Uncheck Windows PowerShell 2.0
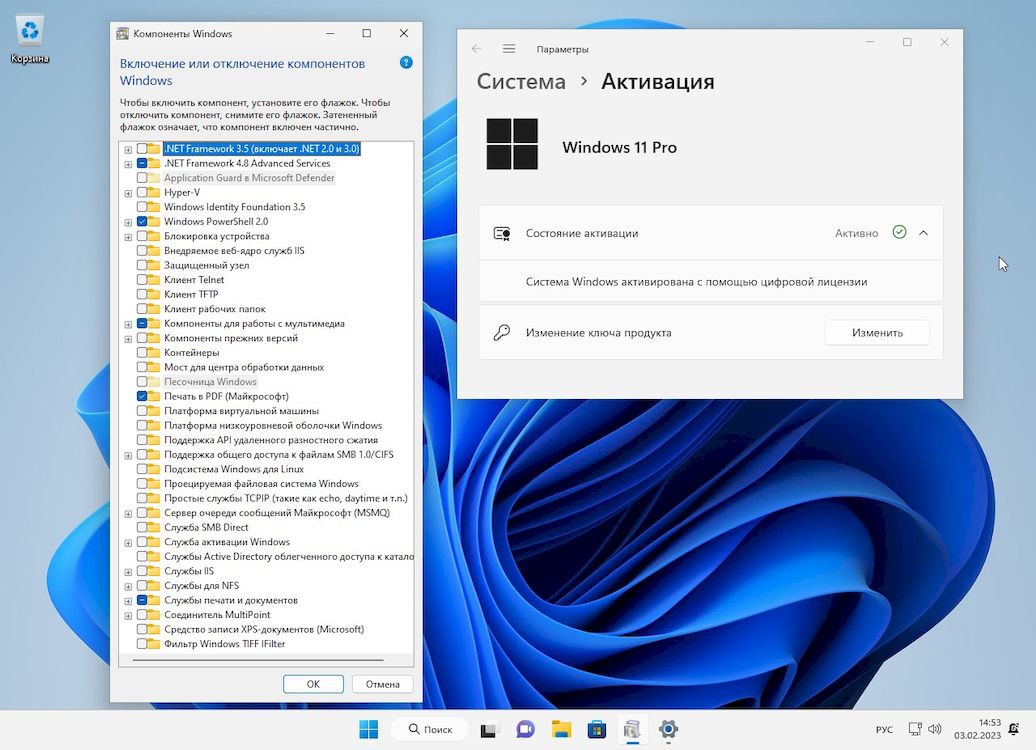The image size is (1036, 750). click(142, 221)
